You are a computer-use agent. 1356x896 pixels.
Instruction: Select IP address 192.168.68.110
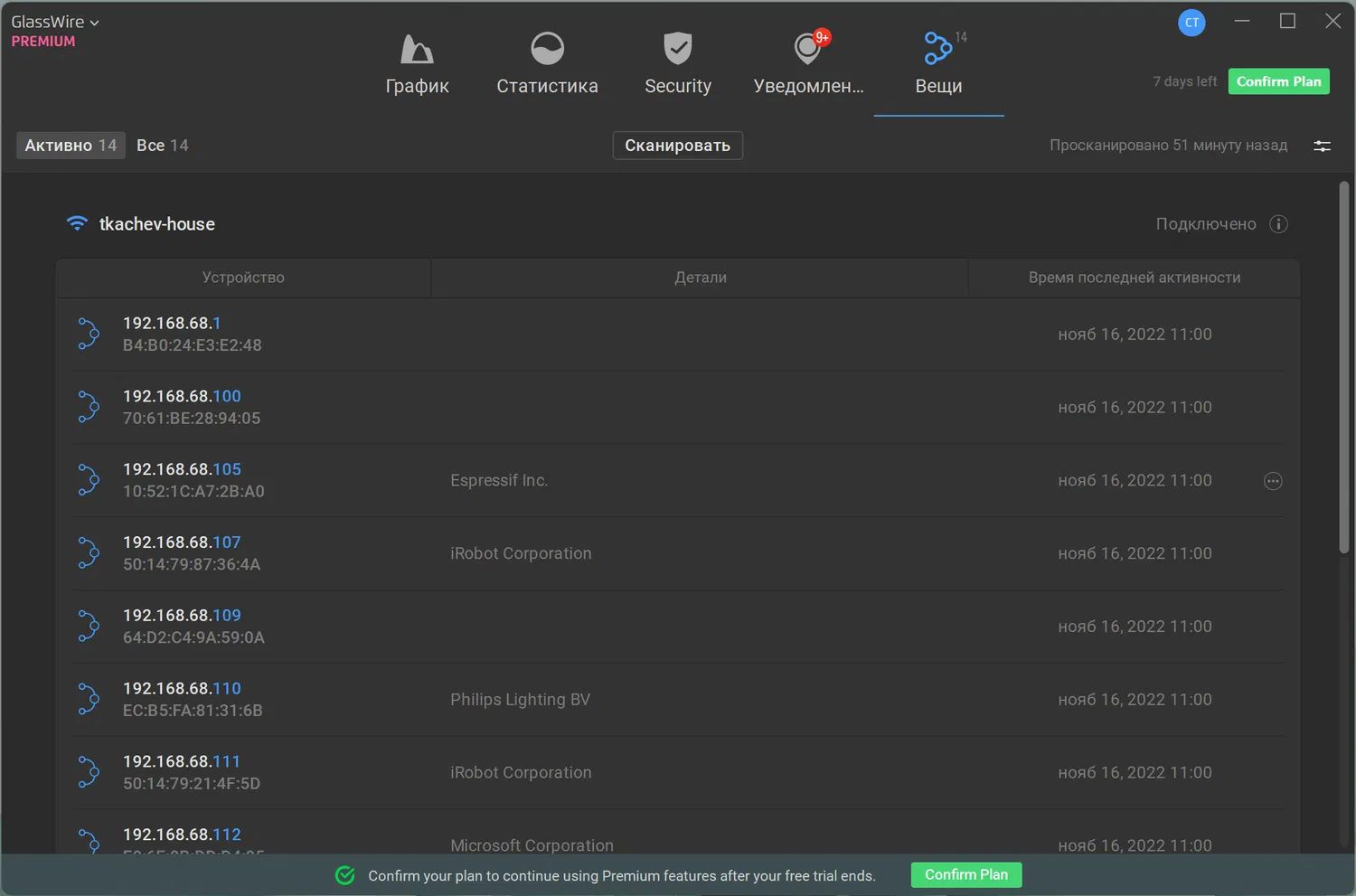point(182,689)
